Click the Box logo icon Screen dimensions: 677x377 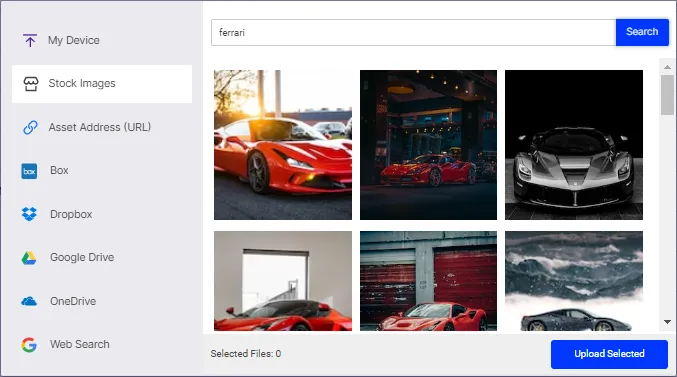[x=29, y=171]
